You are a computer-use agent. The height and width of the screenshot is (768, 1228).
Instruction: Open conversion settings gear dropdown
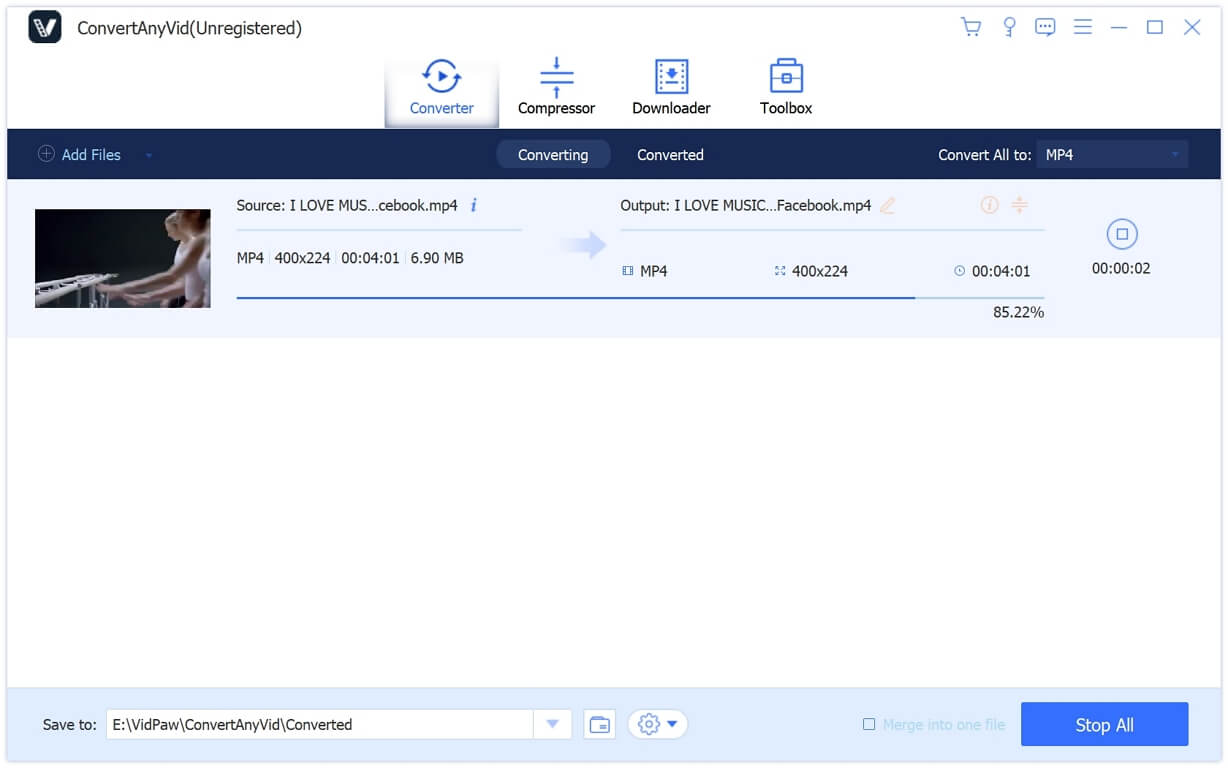point(657,724)
